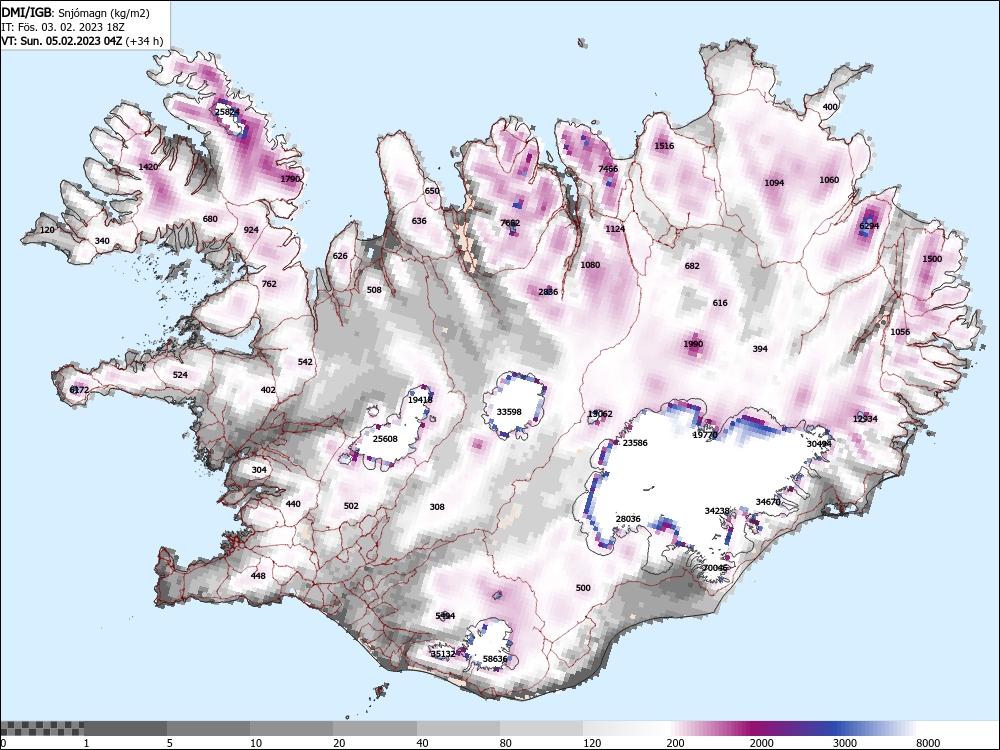Click the legend label '120'

(x=592, y=743)
